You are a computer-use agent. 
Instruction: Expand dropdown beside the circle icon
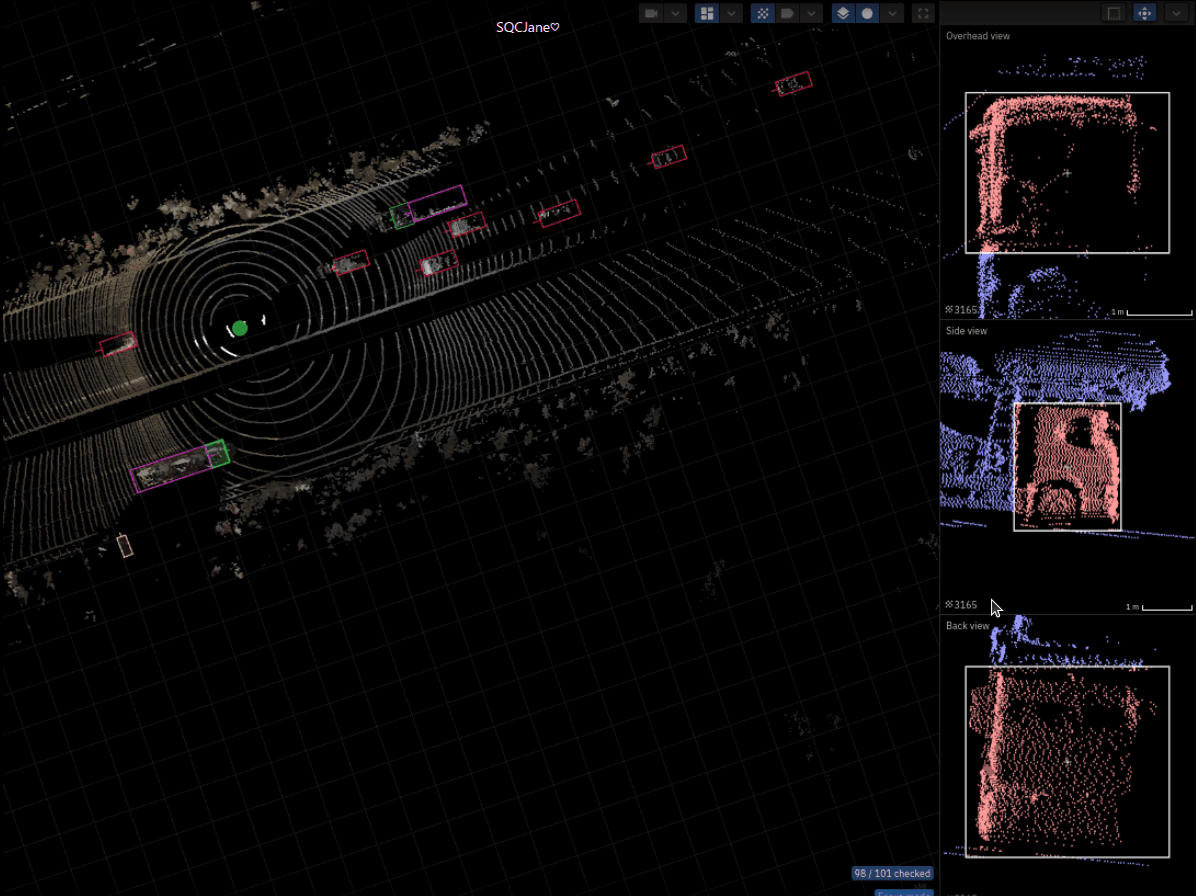pyautogui.click(x=892, y=14)
